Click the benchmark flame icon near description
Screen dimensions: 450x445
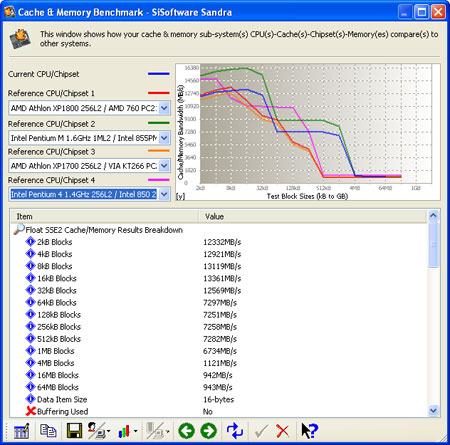point(20,39)
